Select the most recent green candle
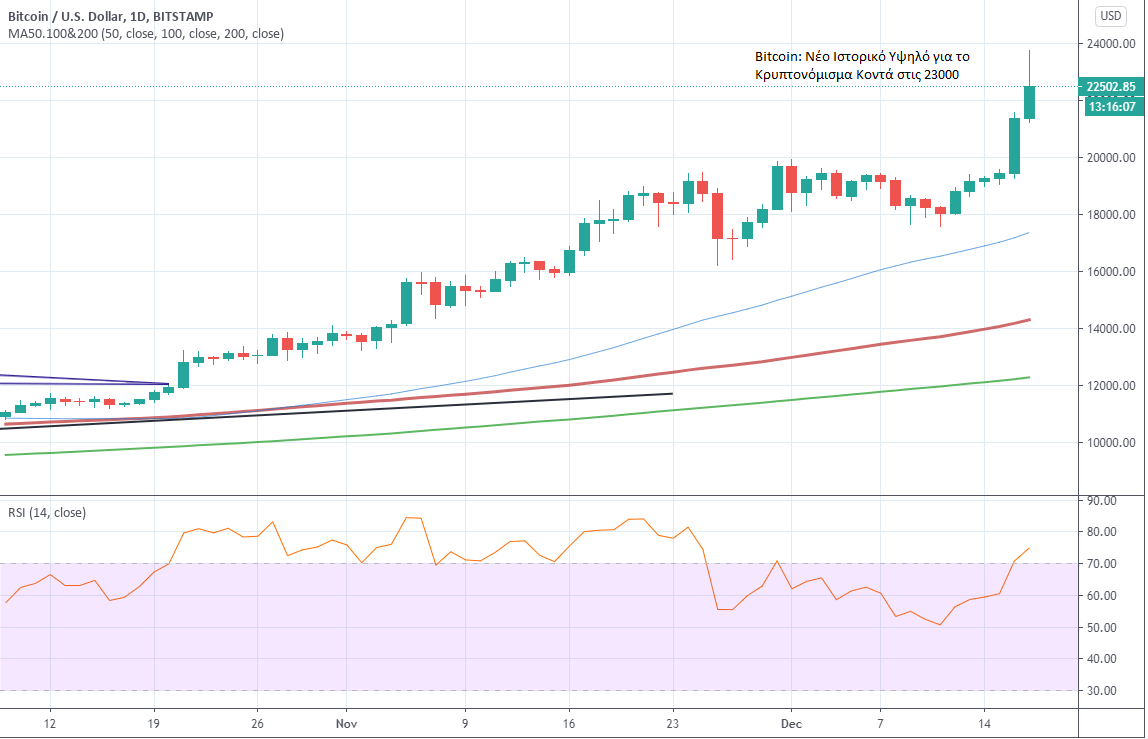The width and height of the screenshot is (1148, 739). click(x=1029, y=102)
